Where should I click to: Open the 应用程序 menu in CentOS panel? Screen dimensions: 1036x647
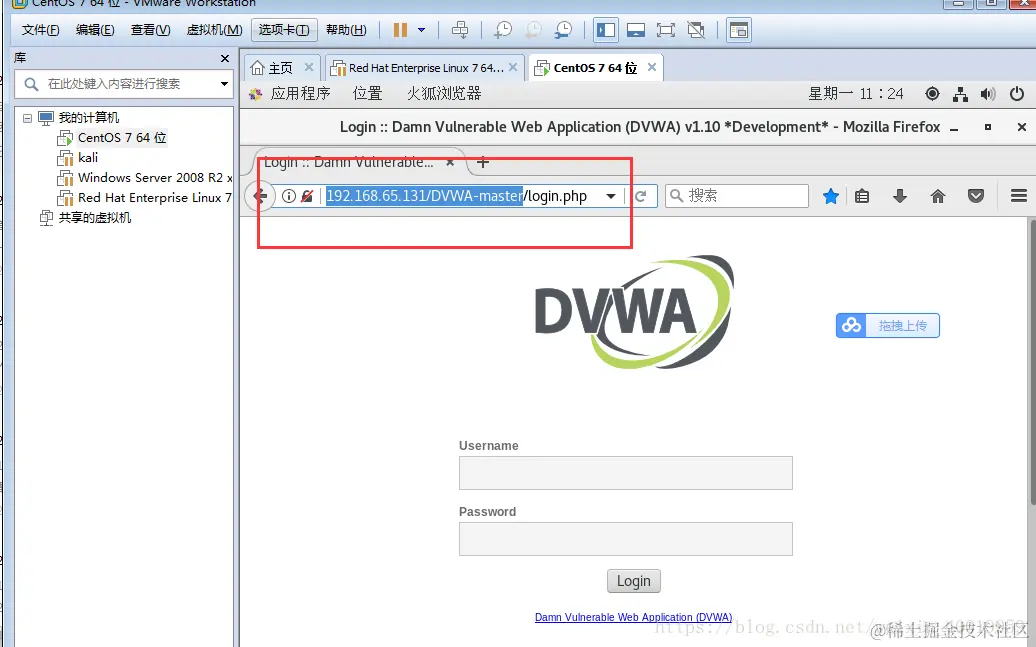tap(300, 93)
